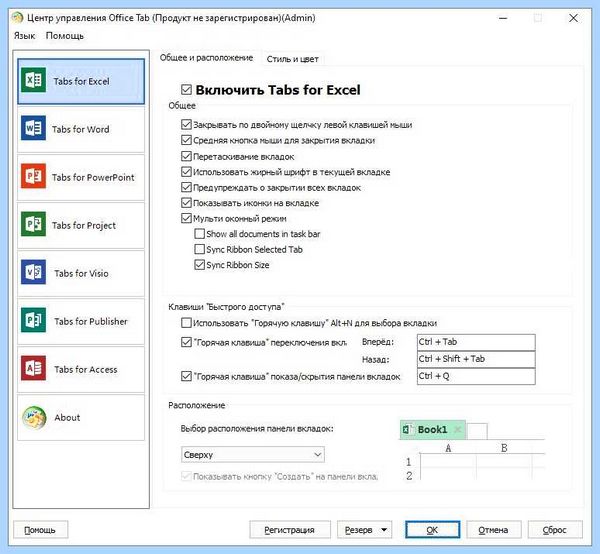The image size is (600, 554).
Task: Toggle 'Включить Tabs for Excel' checkbox
Action: coord(186,90)
